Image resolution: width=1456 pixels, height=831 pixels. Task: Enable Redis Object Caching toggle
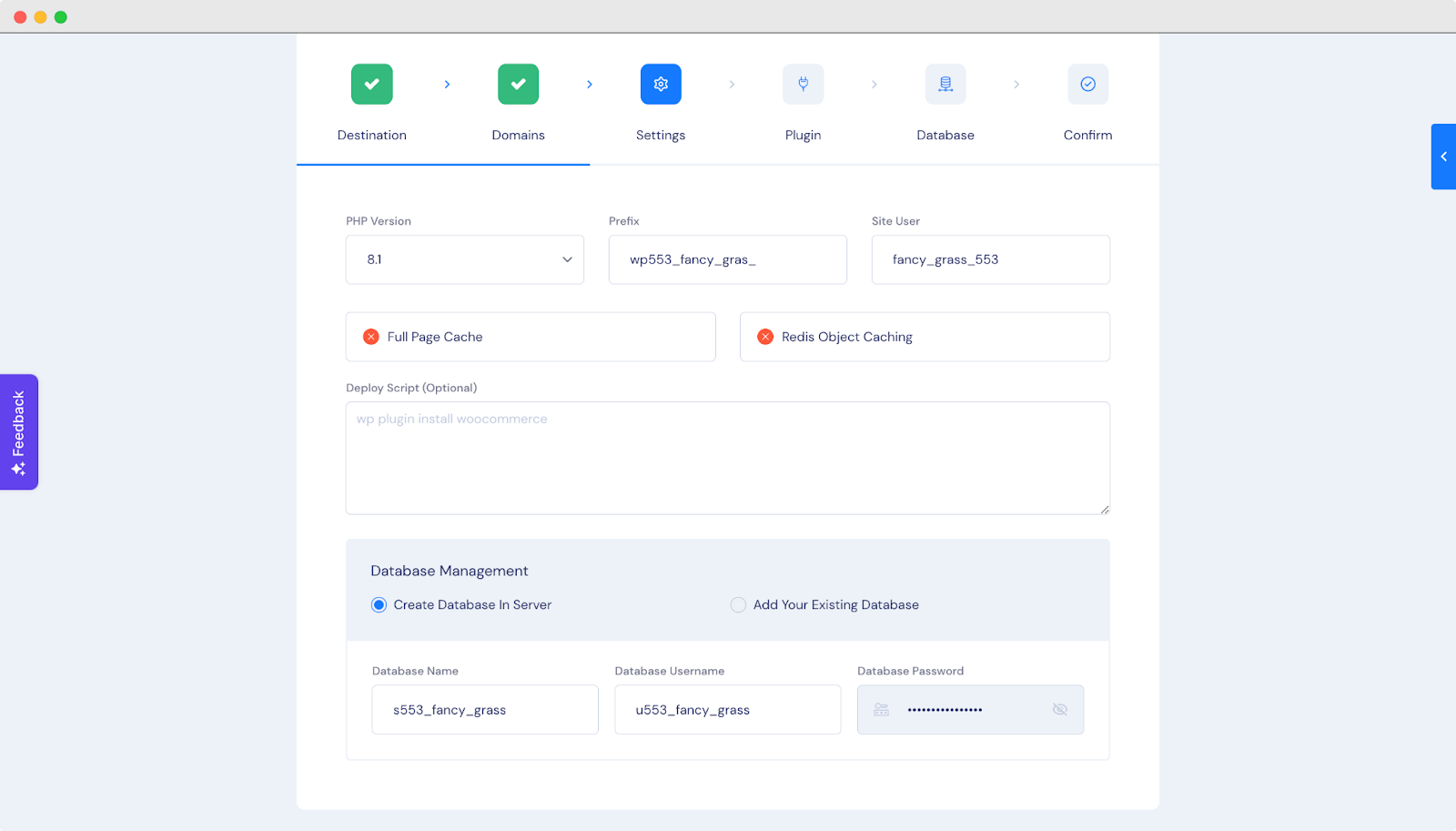[765, 337]
